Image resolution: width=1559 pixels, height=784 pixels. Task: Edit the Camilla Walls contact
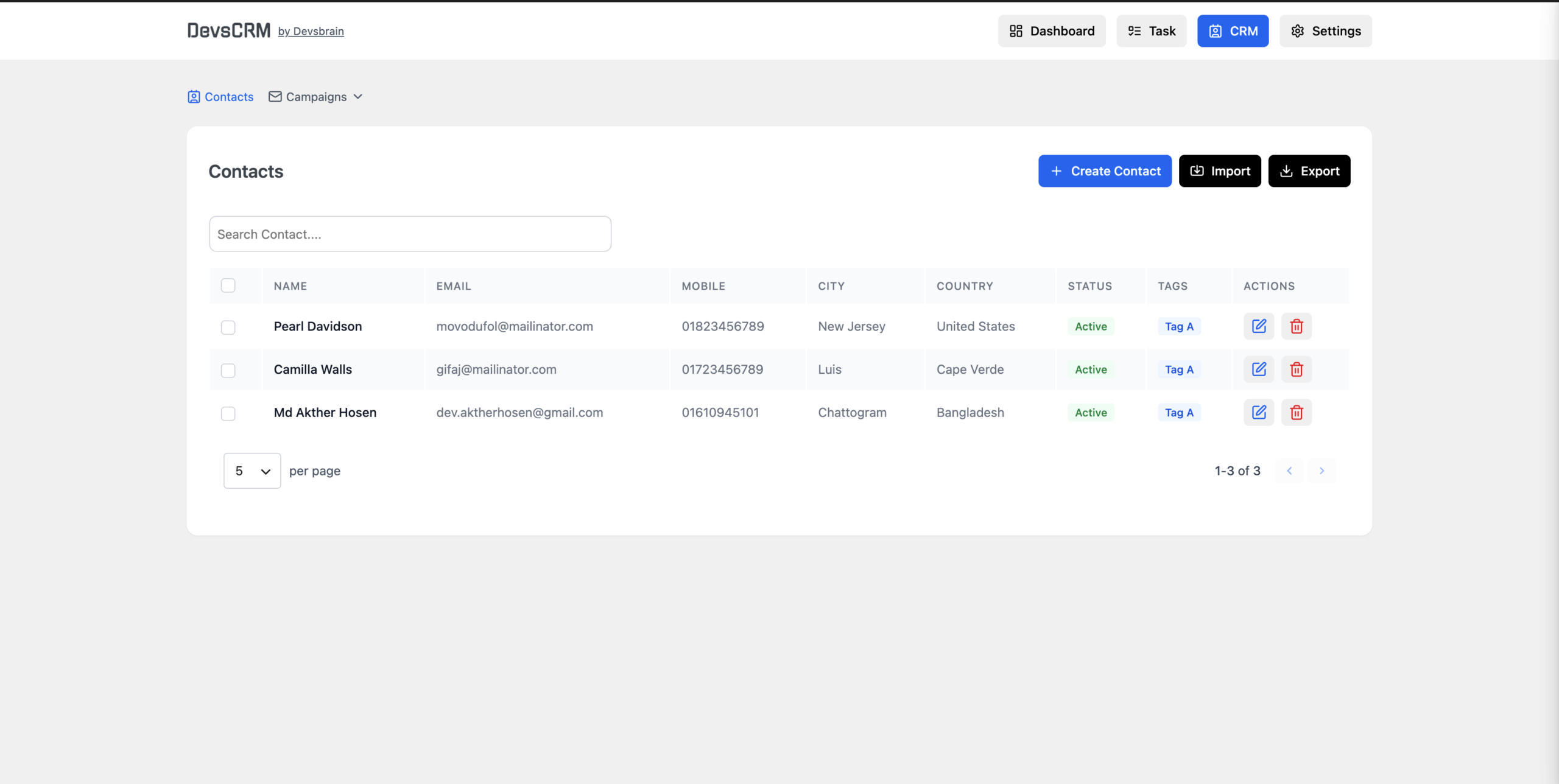1259,369
